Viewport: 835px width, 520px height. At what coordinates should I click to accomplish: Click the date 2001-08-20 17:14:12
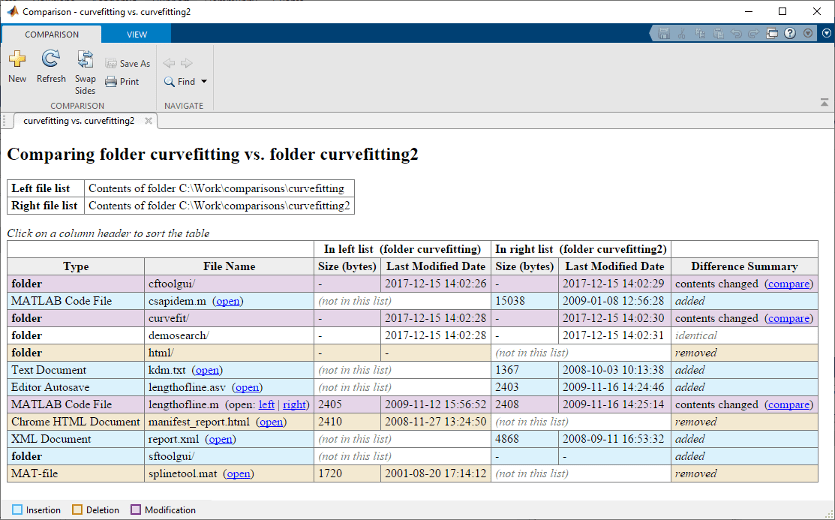436,474
